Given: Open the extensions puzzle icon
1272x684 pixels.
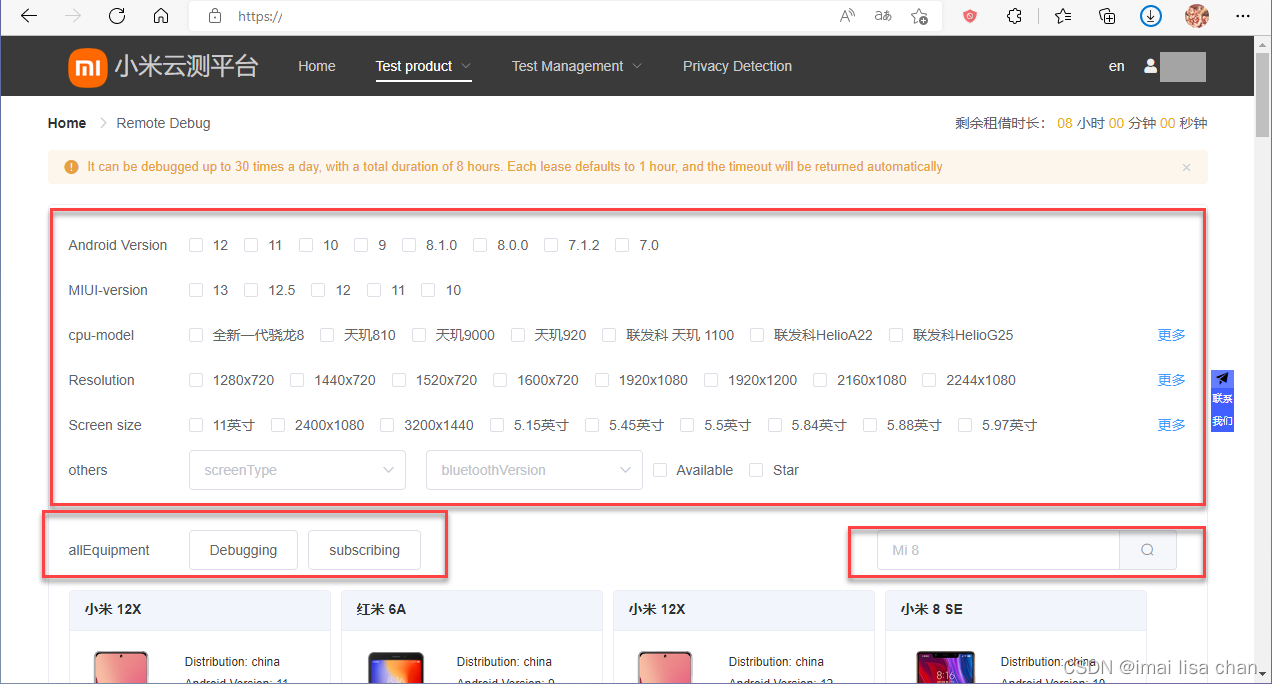Looking at the screenshot, I should point(1014,16).
